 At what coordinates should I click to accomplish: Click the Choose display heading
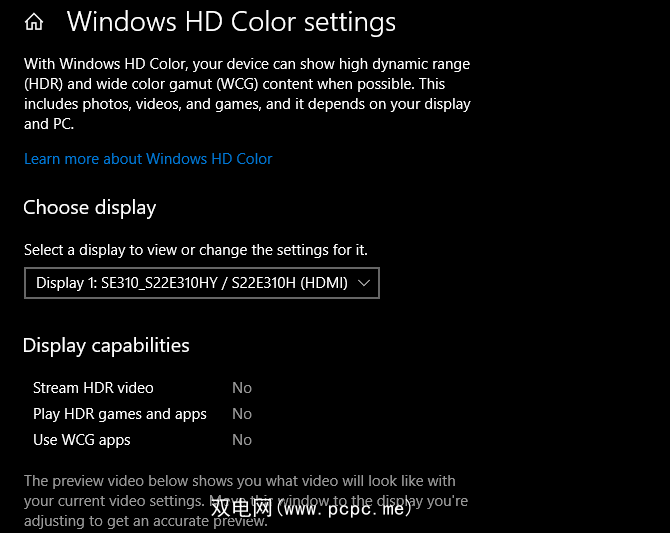(90, 208)
